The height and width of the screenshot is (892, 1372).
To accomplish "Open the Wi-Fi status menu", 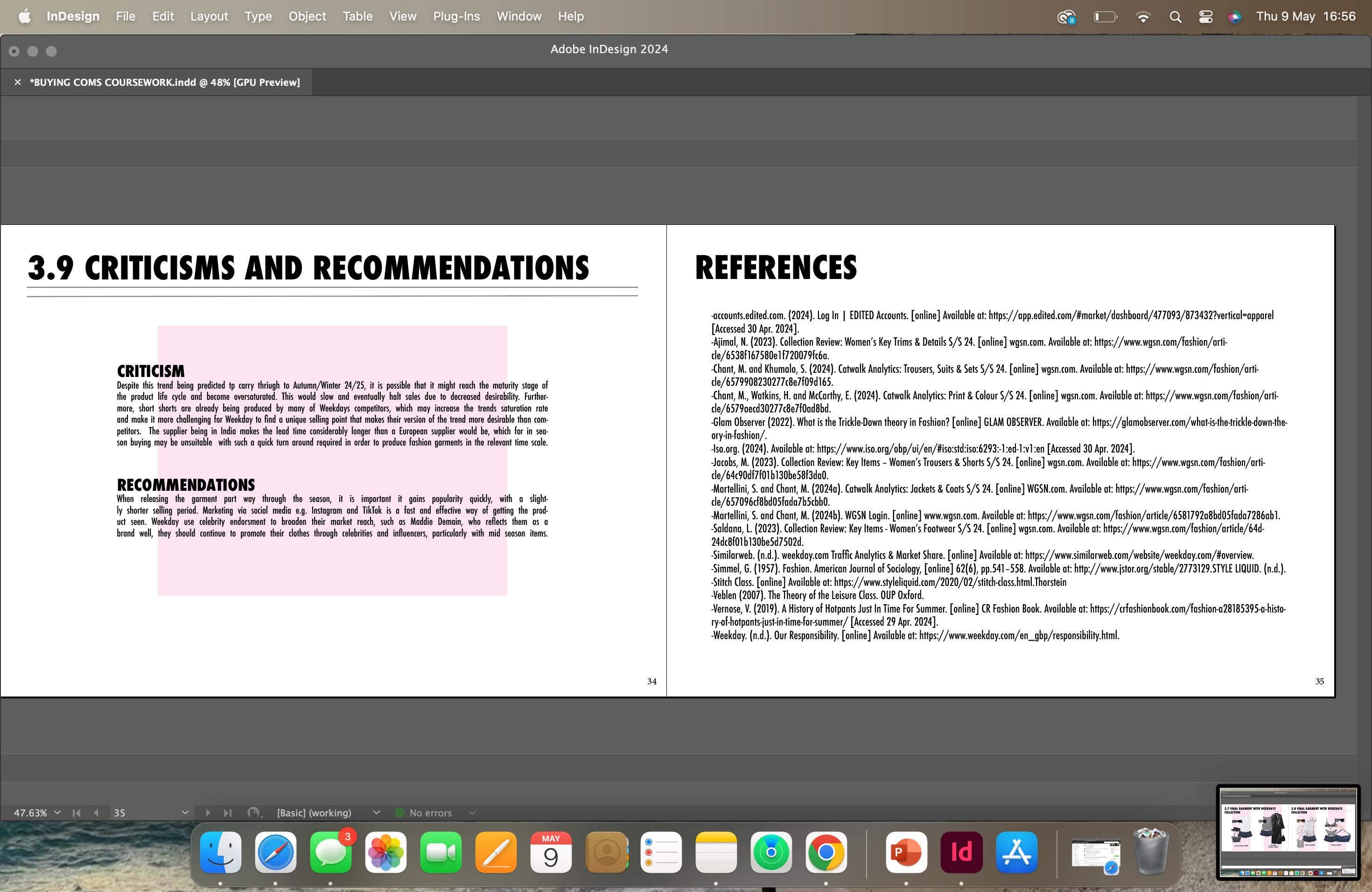I will [x=1142, y=17].
